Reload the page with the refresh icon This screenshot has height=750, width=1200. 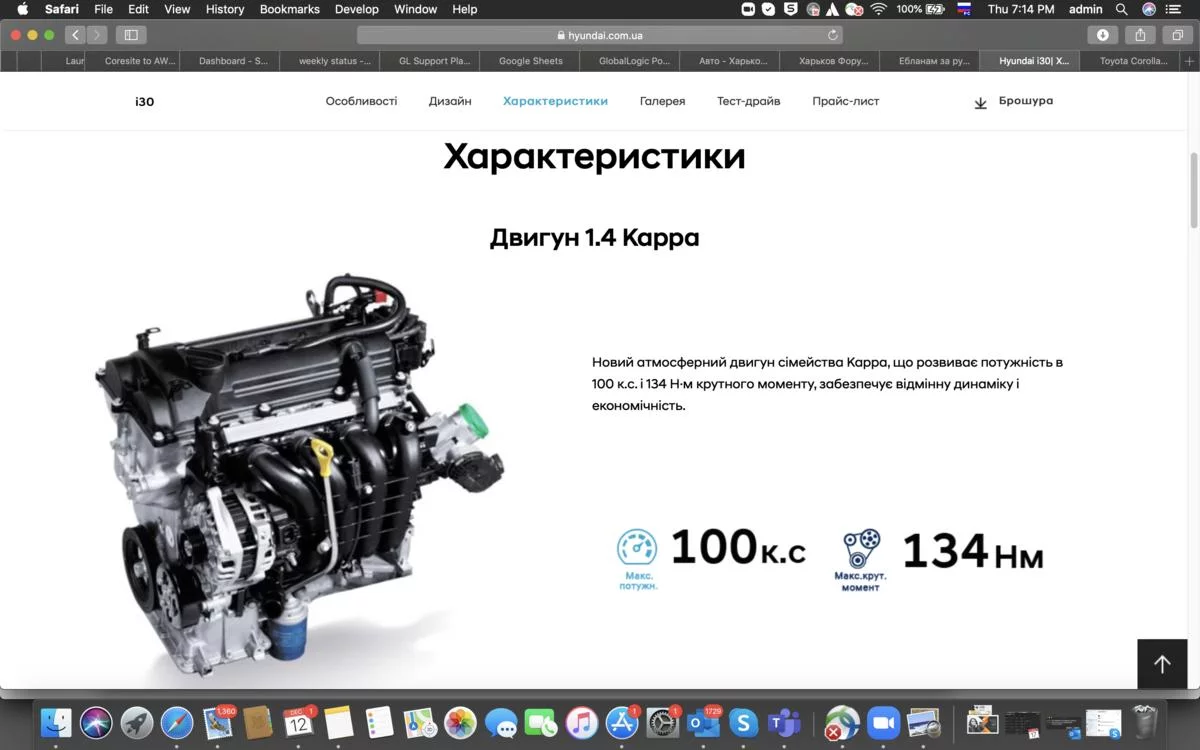tap(832, 35)
